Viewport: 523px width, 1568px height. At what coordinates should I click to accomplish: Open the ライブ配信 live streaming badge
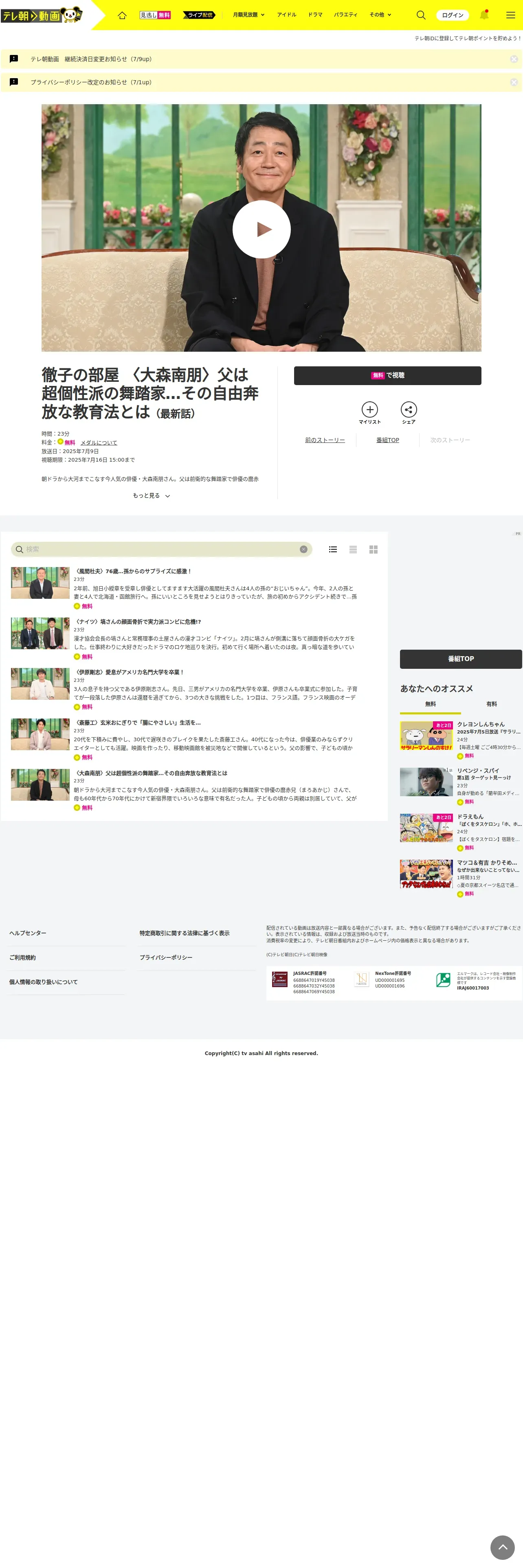198,15
